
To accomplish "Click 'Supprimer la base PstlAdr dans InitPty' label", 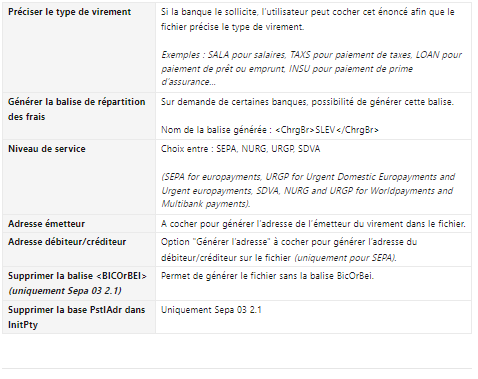I will pos(77,317).
